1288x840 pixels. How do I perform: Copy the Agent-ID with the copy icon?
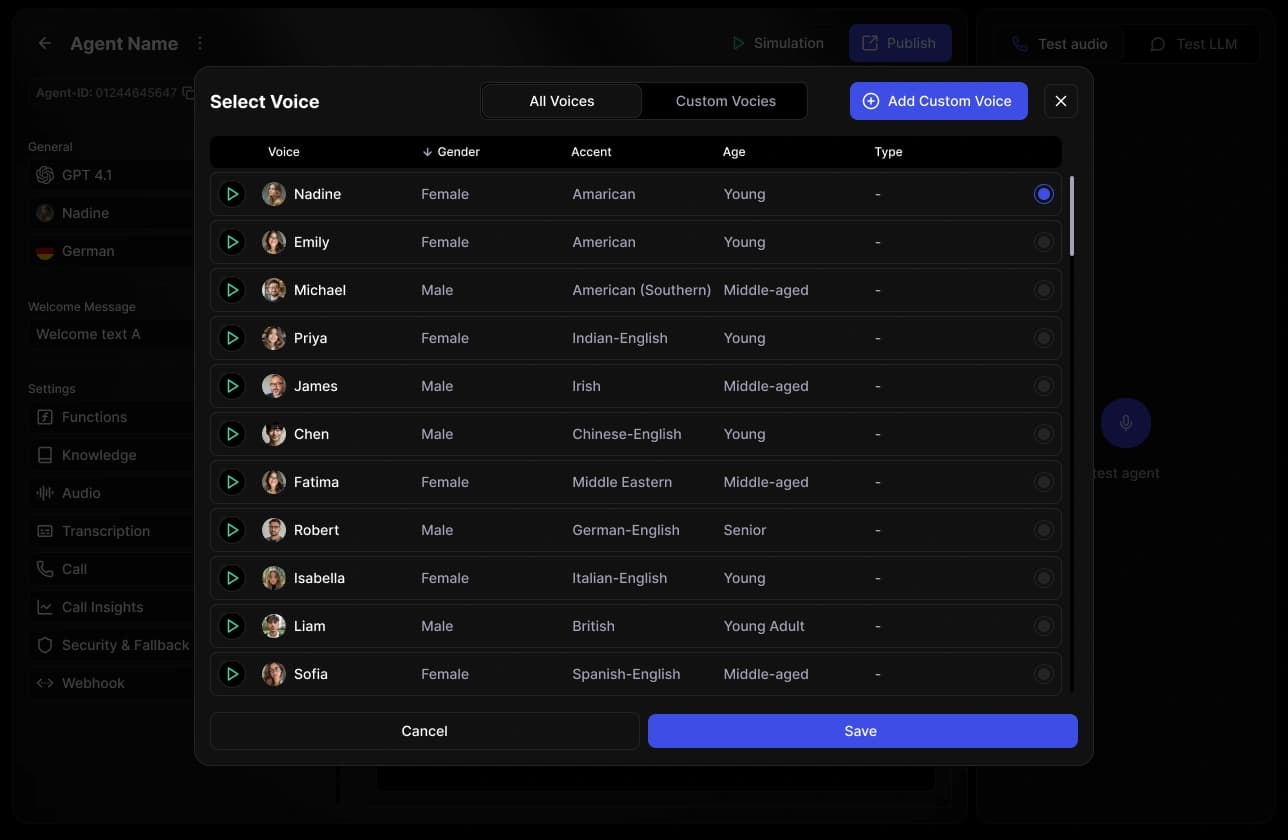[187, 93]
